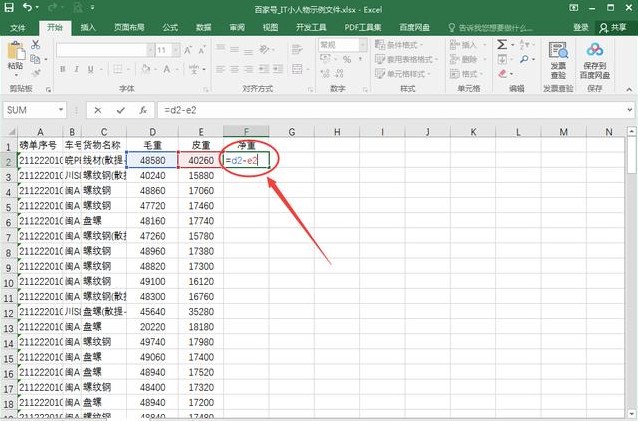Viewport: 638px width, 421px height.
Task: Cancel formula entry with the X icon
Action: pyautogui.click(x=98, y=110)
